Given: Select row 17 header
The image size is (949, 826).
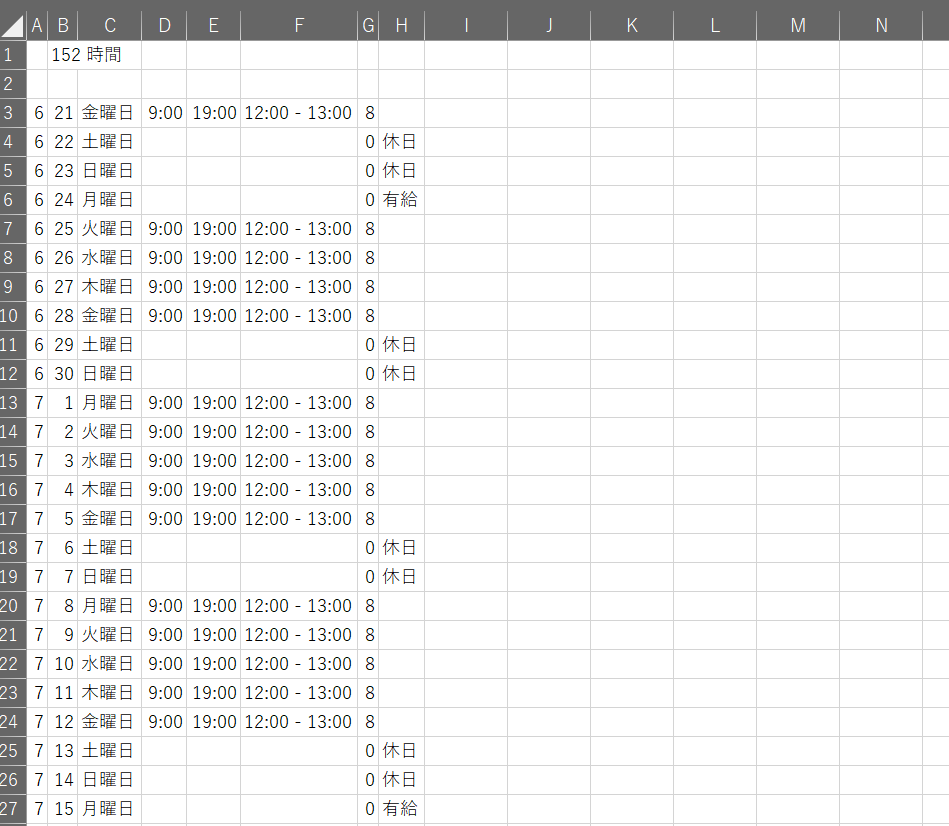Looking at the screenshot, I should (x=13, y=519).
